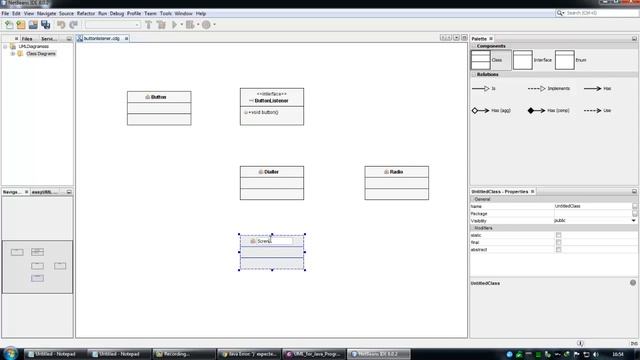Click the Save All toolbar icon
The width and height of the screenshot is (640, 360).
(45, 25)
